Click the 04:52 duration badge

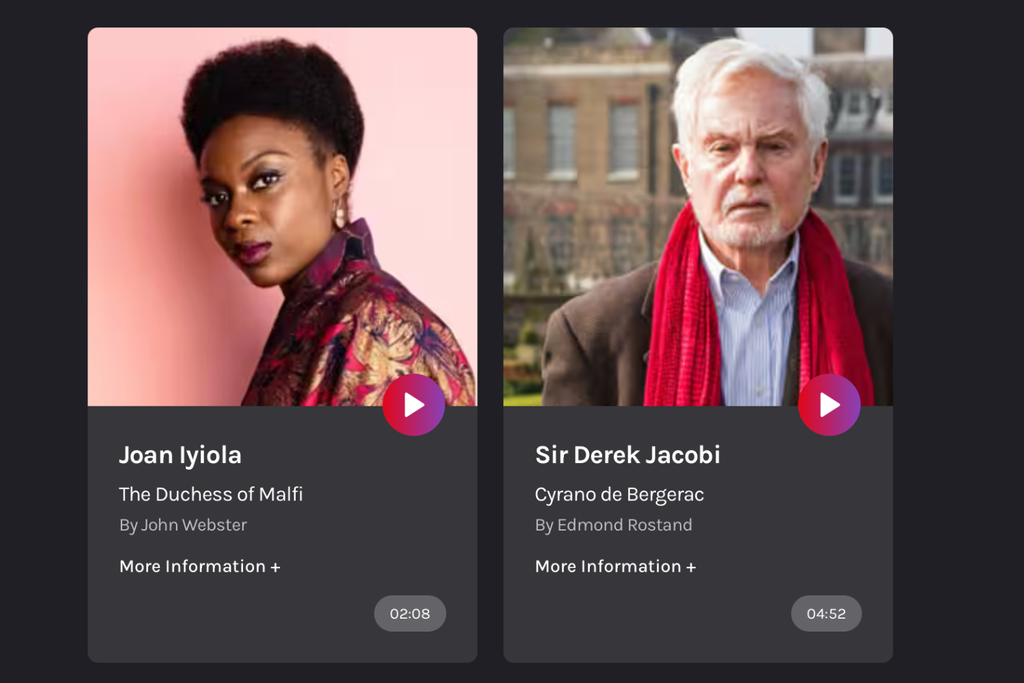(x=826, y=614)
